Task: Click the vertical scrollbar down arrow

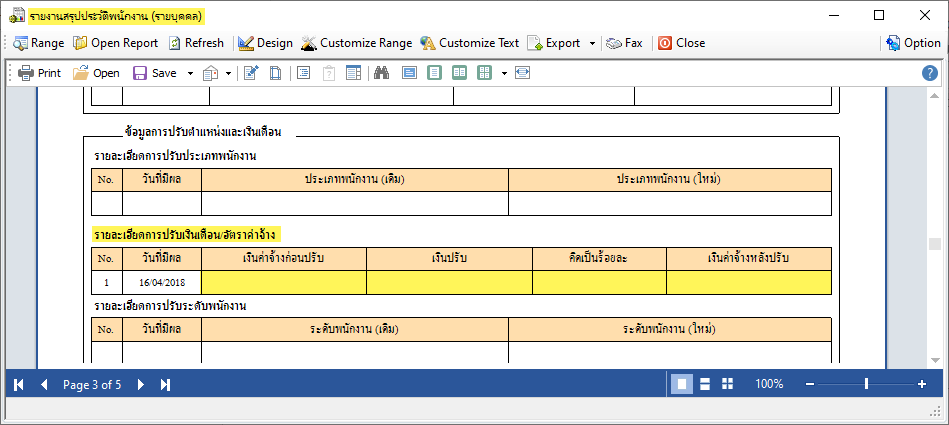Action: [x=934, y=361]
